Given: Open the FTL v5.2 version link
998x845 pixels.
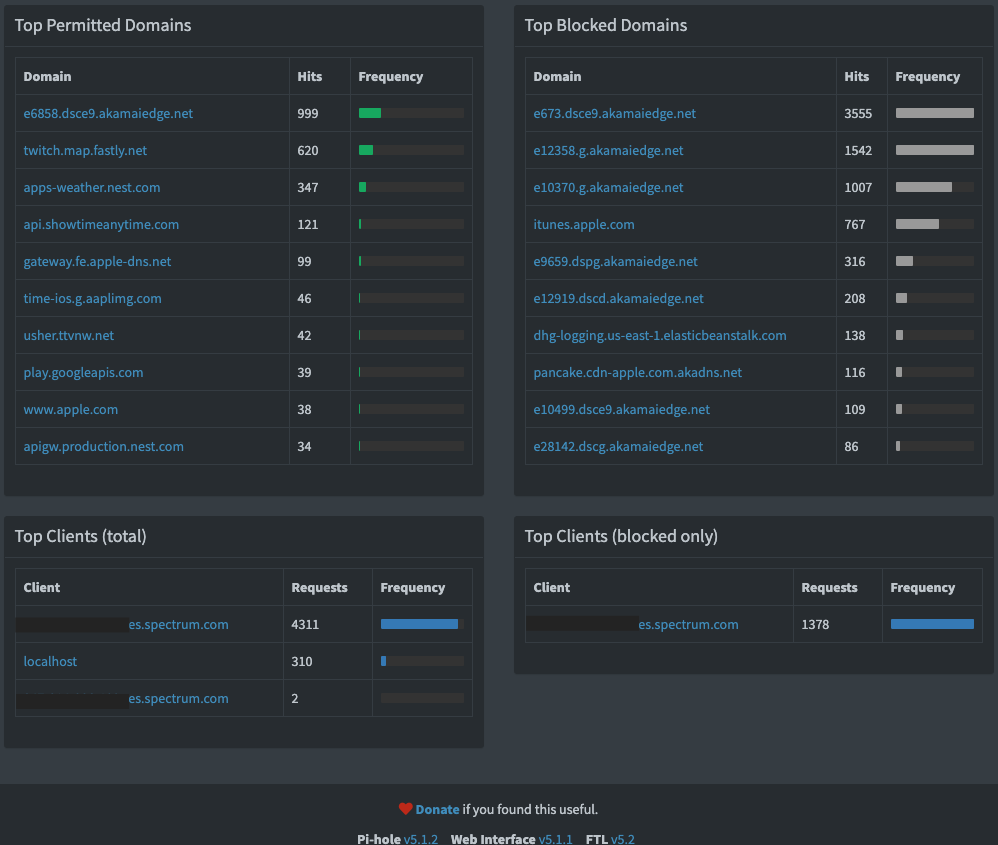Looking at the screenshot, I should click(x=622, y=839).
